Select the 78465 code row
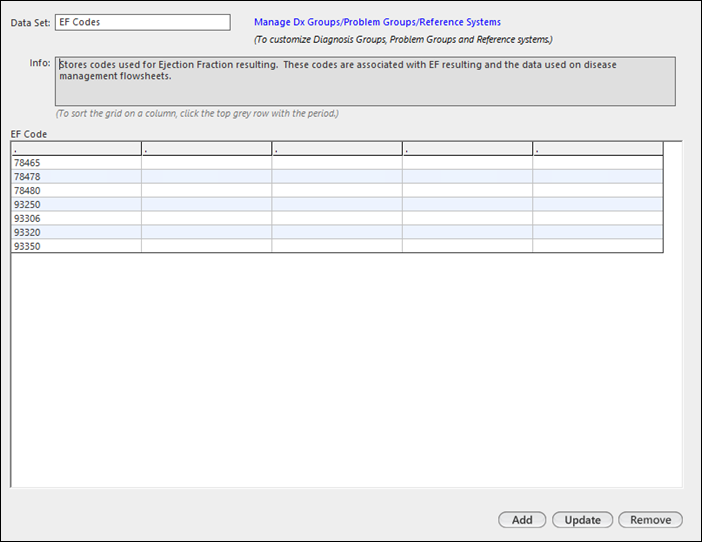This screenshot has height=542, width=702. pos(337,163)
